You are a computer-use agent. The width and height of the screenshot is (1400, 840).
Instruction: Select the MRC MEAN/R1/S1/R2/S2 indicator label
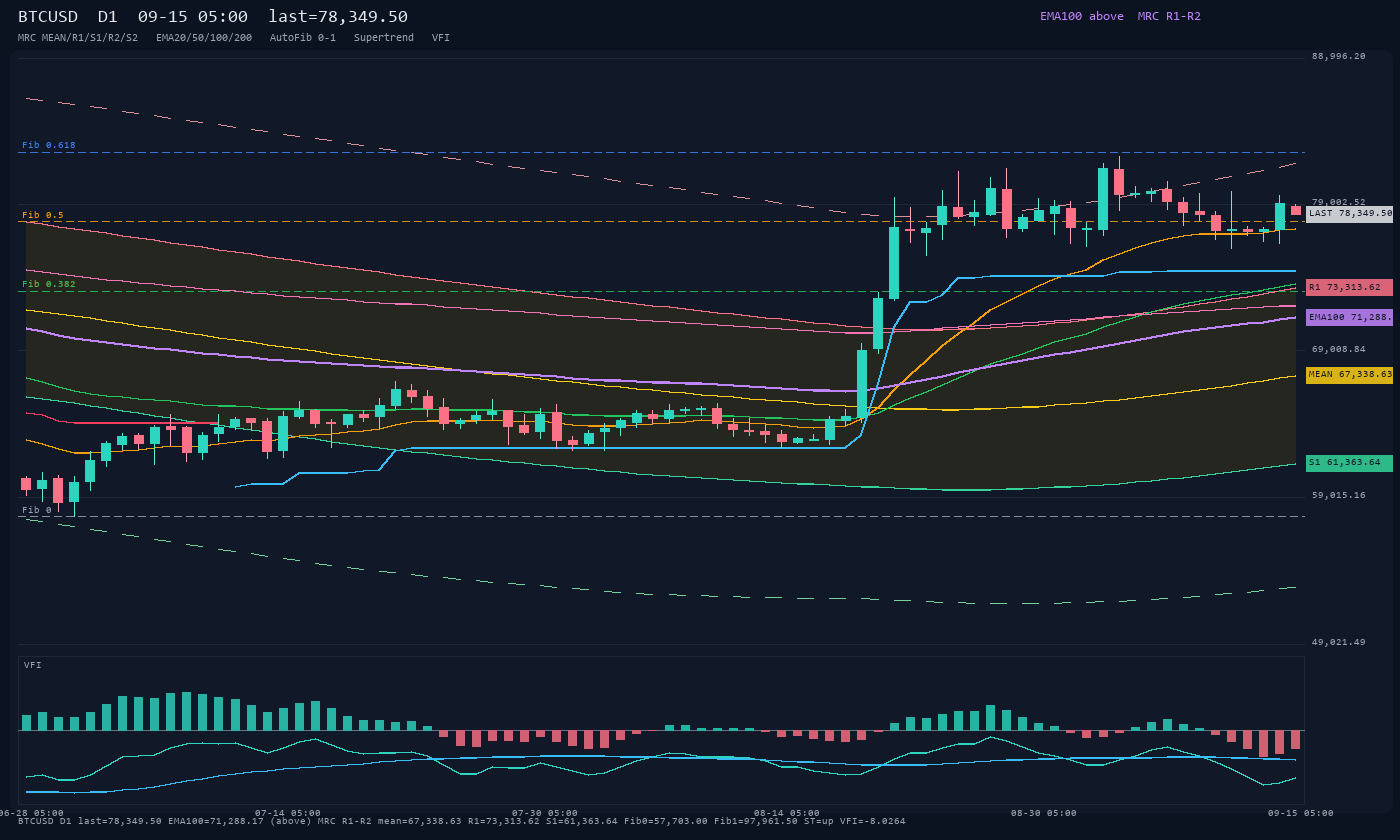click(78, 38)
